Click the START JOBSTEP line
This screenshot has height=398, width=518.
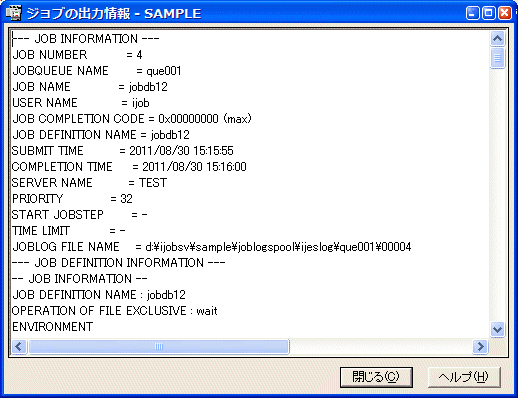point(80,215)
